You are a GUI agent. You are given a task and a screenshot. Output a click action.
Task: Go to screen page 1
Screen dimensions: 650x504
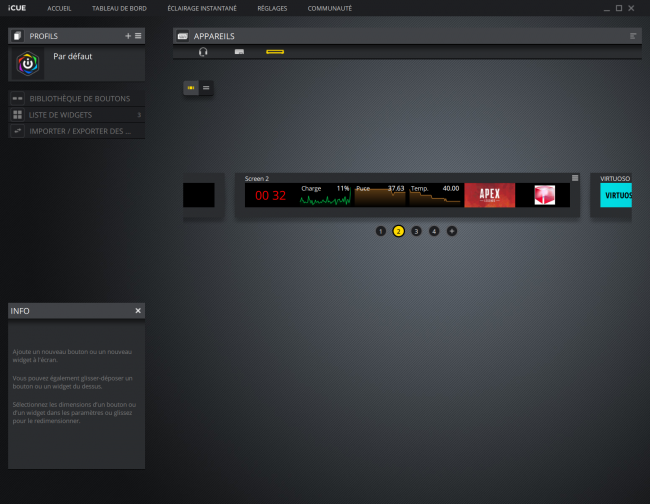(x=380, y=231)
